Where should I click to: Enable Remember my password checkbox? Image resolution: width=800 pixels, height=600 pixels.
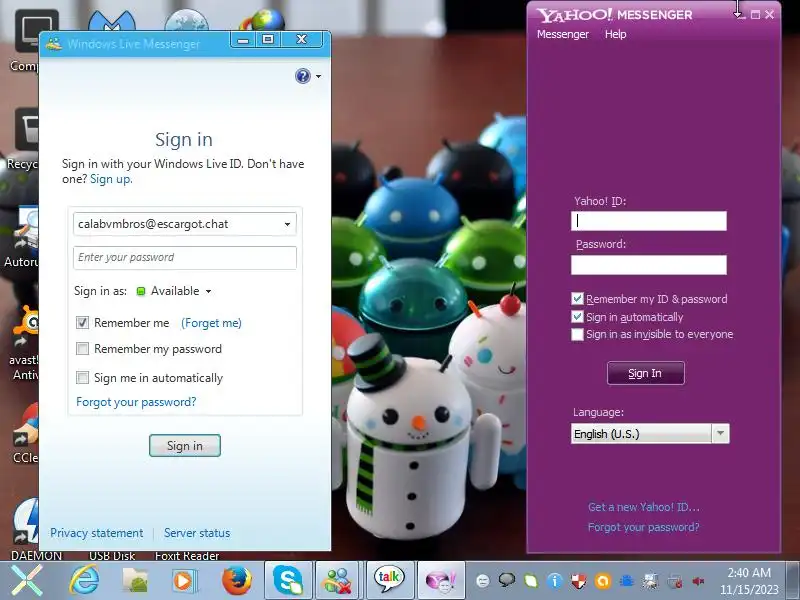pos(82,349)
